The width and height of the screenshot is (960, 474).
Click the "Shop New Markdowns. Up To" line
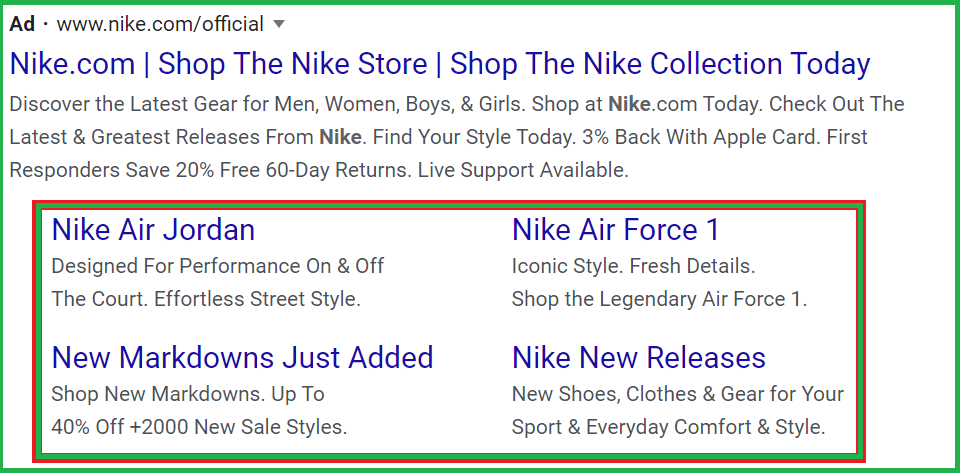188,394
